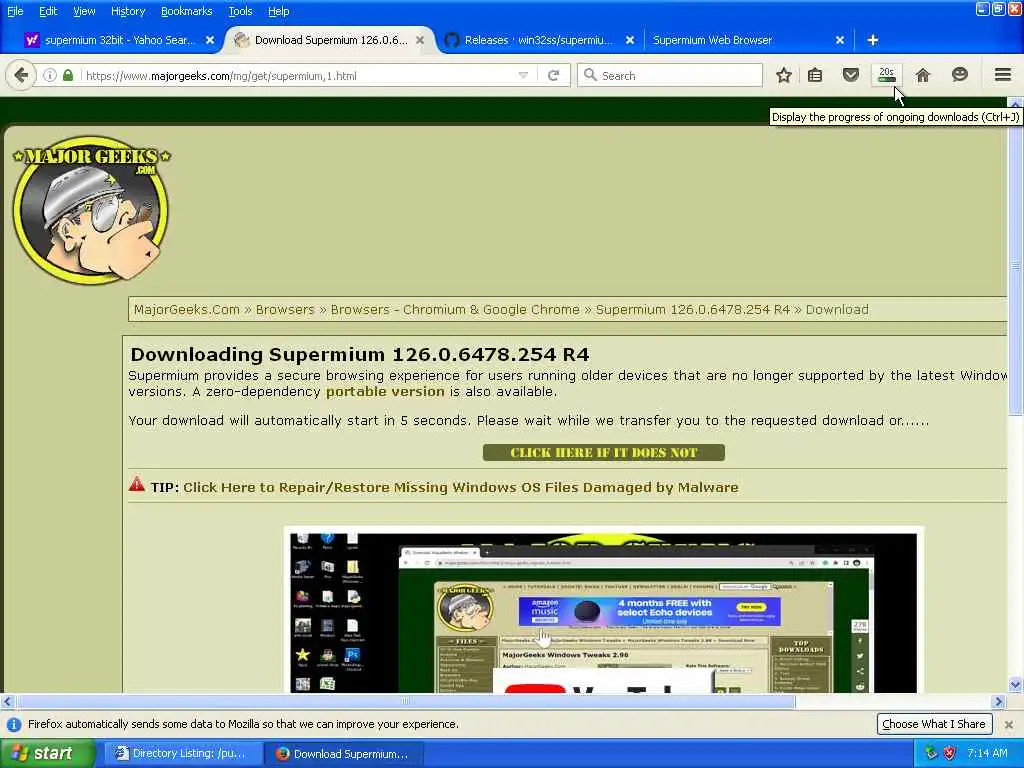The height and width of the screenshot is (768, 1024).
Task: Click the horizontal scrollbar thumb
Action: 406,701
